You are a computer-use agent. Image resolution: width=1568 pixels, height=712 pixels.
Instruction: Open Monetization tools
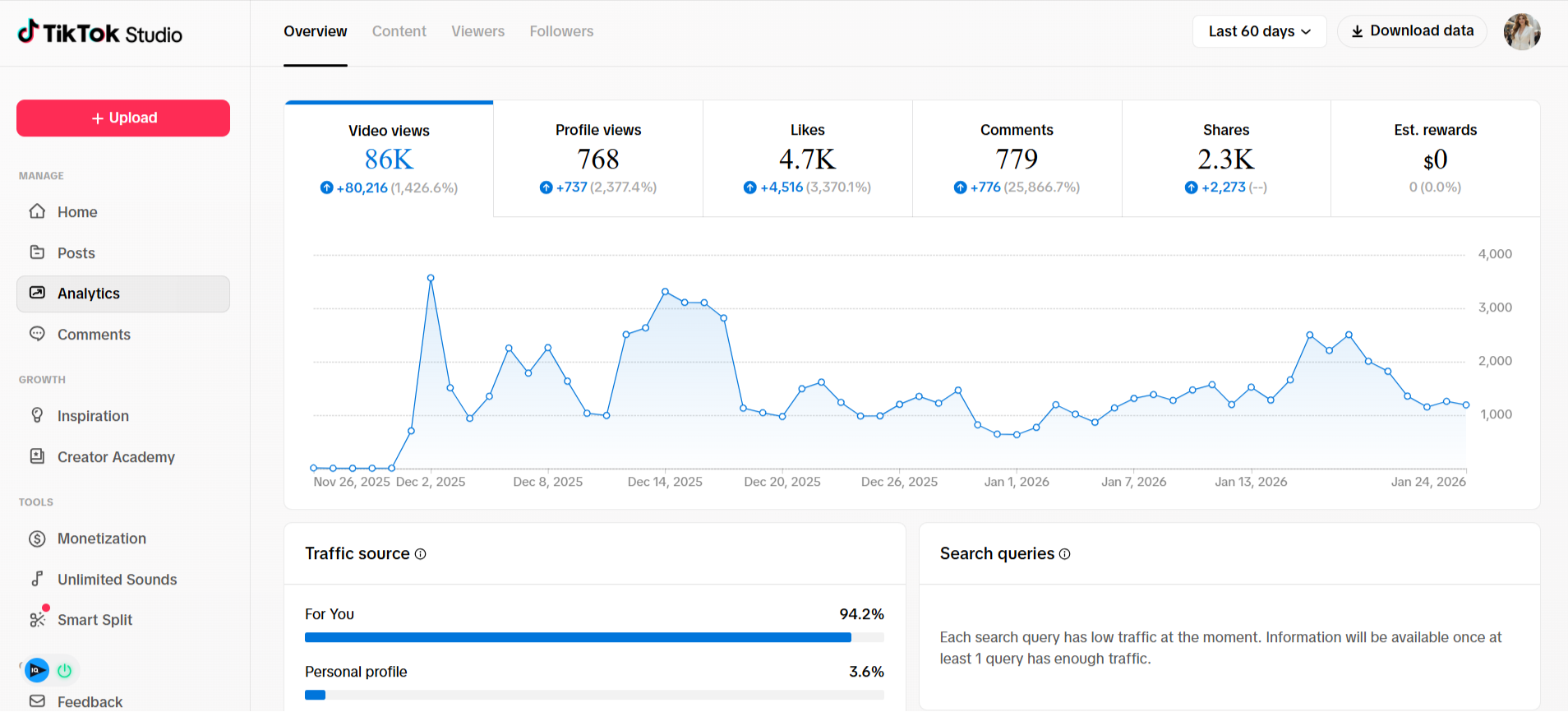[101, 539]
